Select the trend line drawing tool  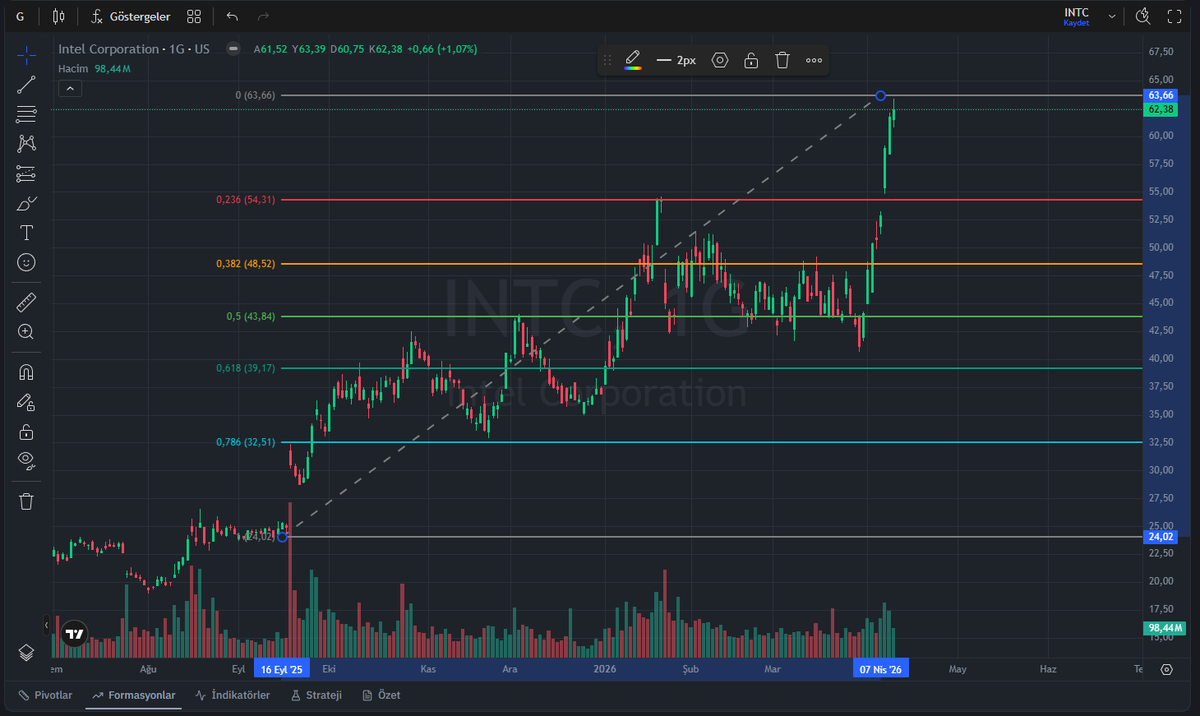27,84
